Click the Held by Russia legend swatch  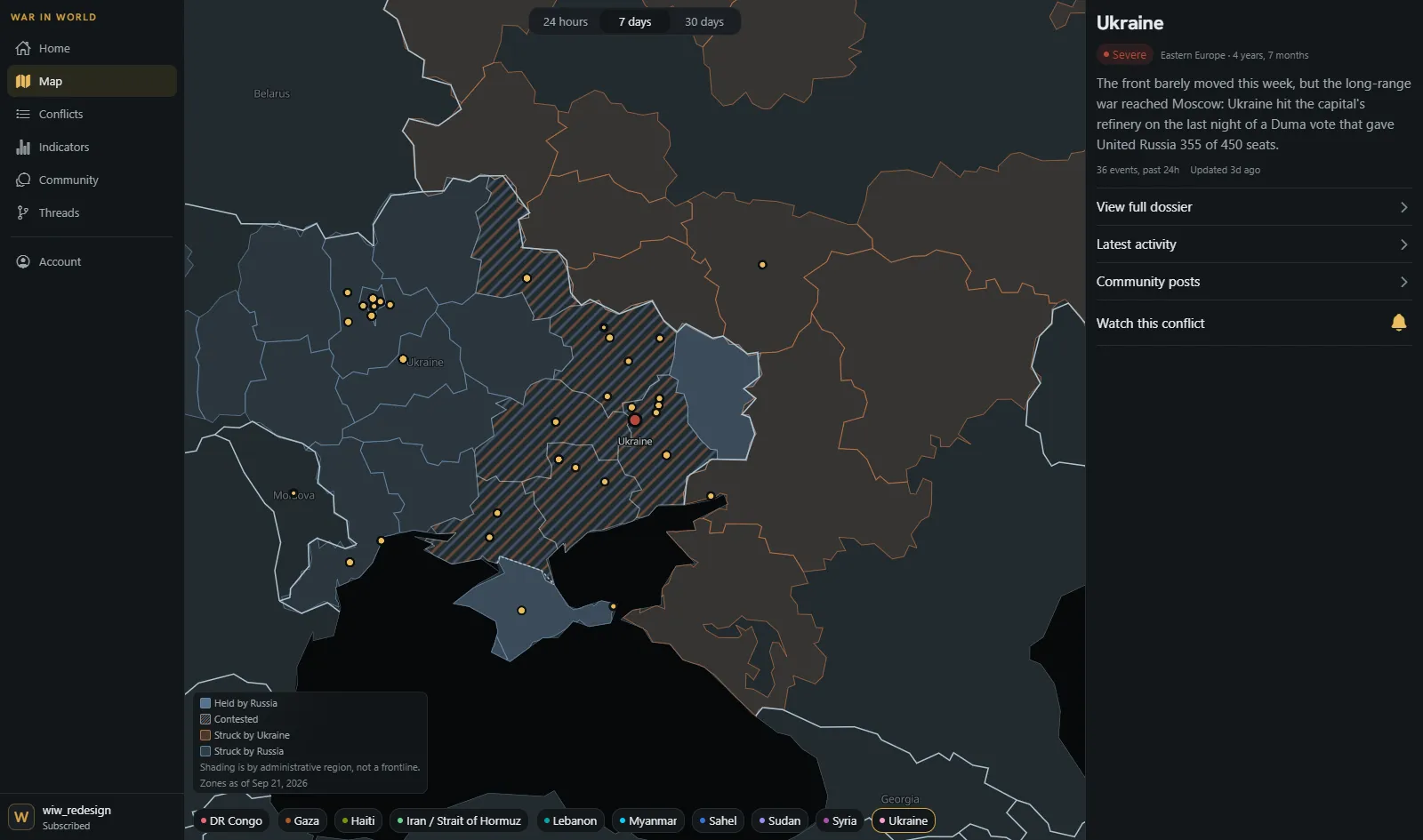click(x=205, y=703)
